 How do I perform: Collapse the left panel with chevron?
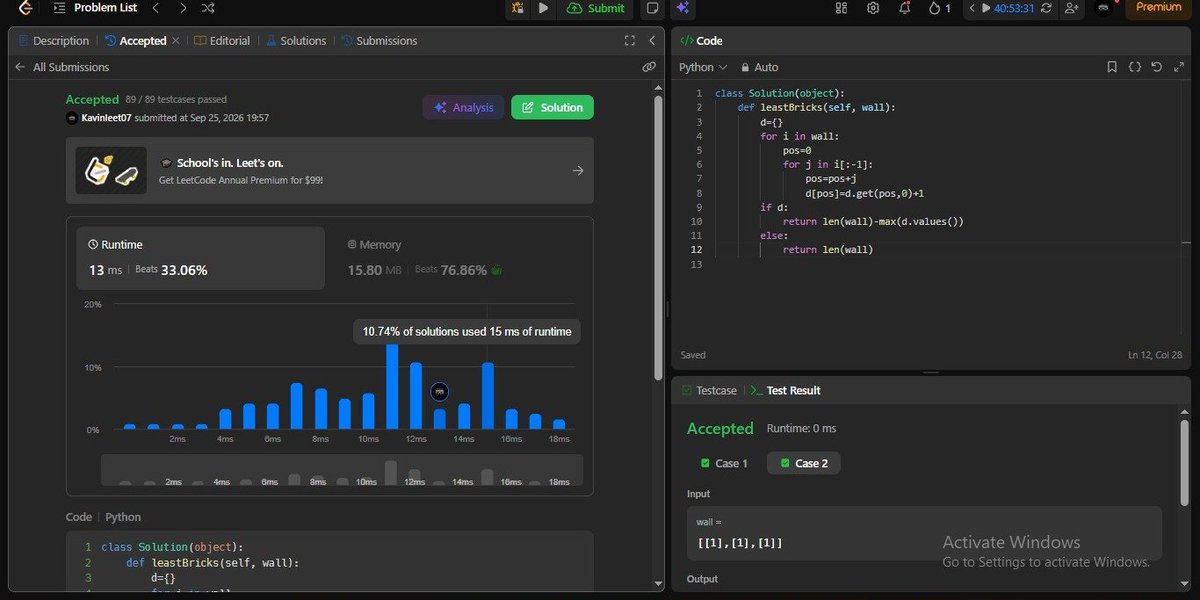pos(652,41)
